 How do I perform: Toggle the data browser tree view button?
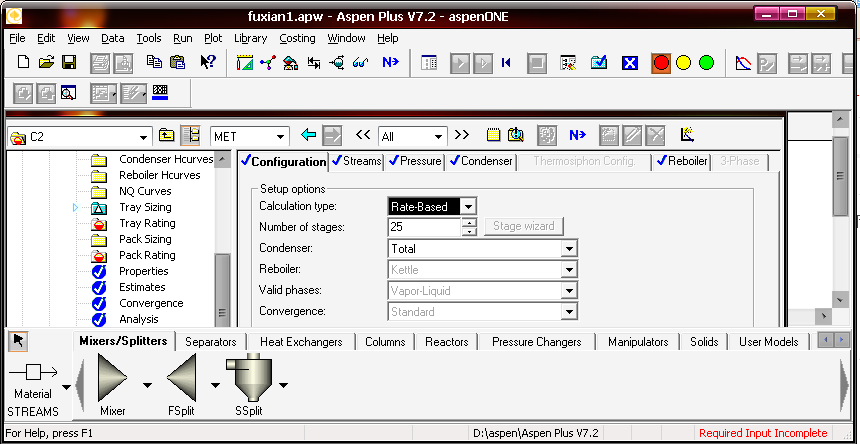[190, 136]
